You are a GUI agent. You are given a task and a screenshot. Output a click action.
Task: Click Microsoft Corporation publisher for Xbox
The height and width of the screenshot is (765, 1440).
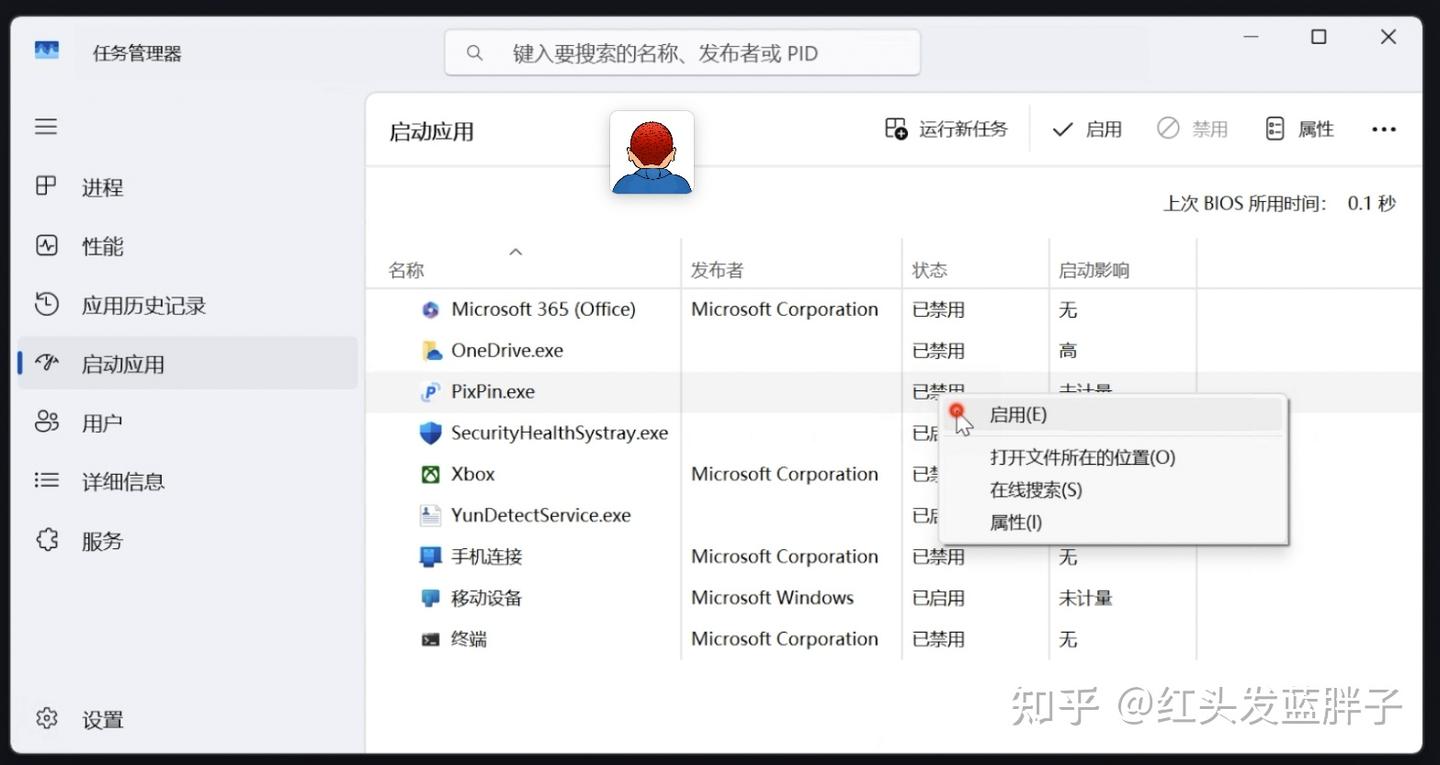coord(784,474)
